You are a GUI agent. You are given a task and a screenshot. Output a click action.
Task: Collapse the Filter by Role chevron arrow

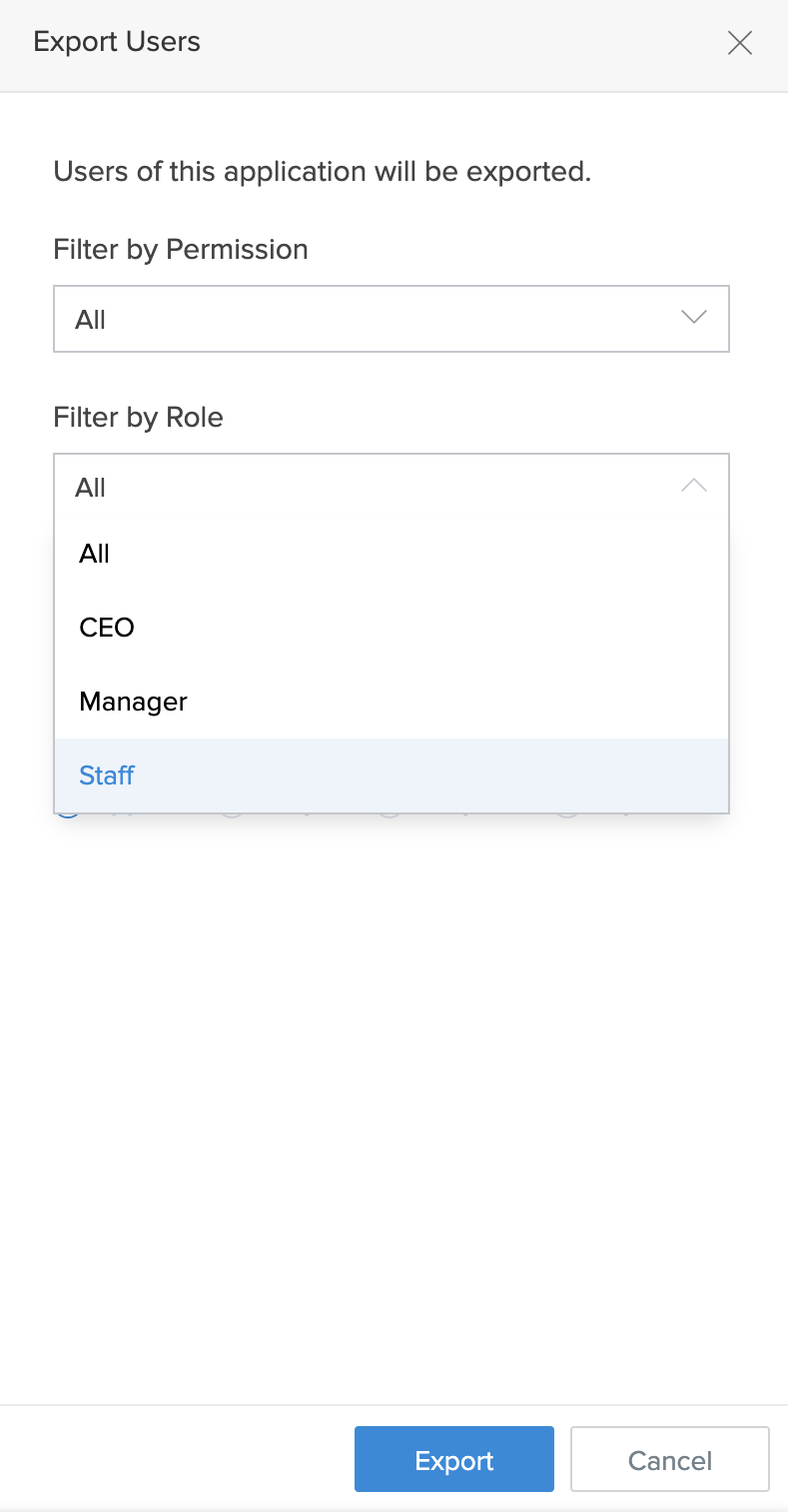[x=693, y=486]
